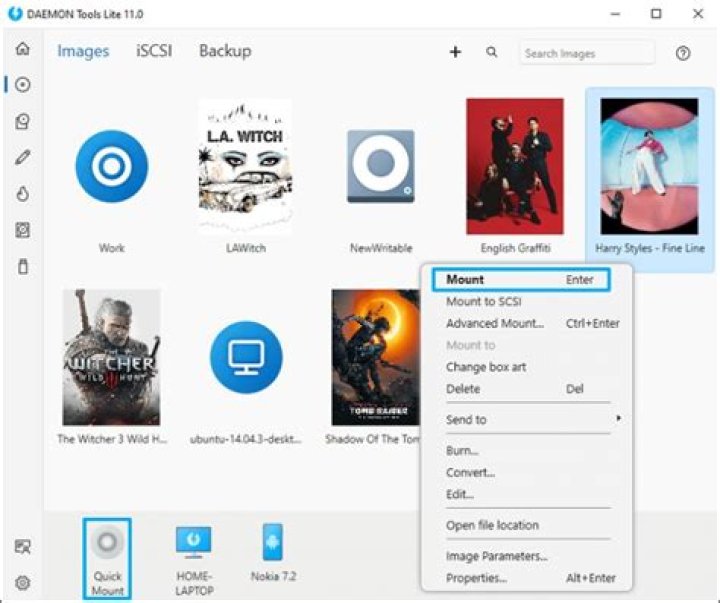Open the flame burn icon in sidebar

coord(22,194)
